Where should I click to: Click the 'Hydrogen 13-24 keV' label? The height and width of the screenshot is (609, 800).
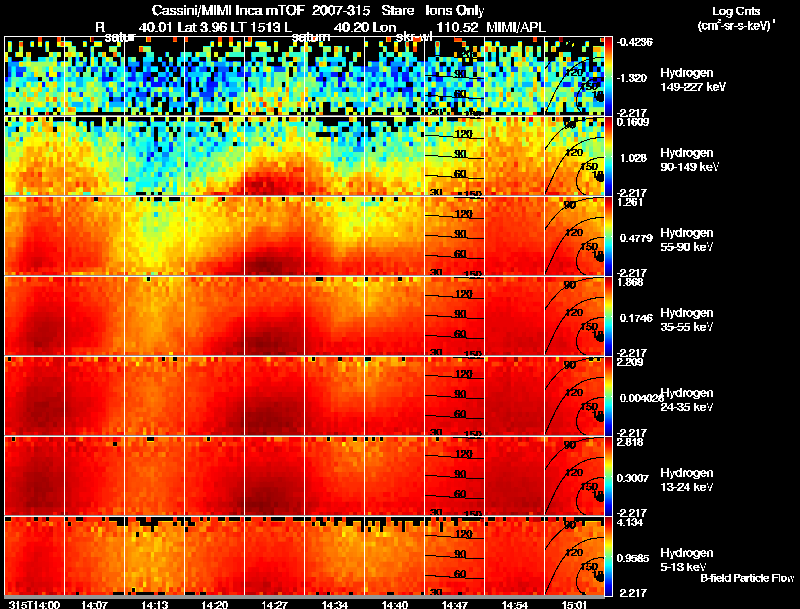pyautogui.click(x=687, y=480)
